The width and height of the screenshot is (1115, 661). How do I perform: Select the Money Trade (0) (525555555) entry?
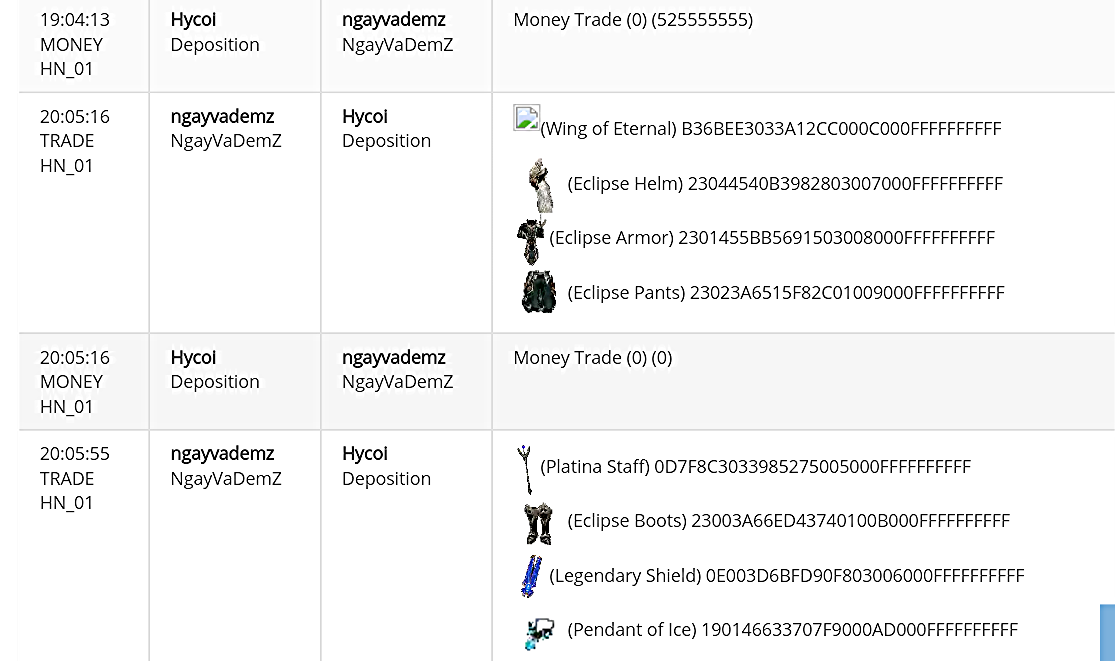633,20
